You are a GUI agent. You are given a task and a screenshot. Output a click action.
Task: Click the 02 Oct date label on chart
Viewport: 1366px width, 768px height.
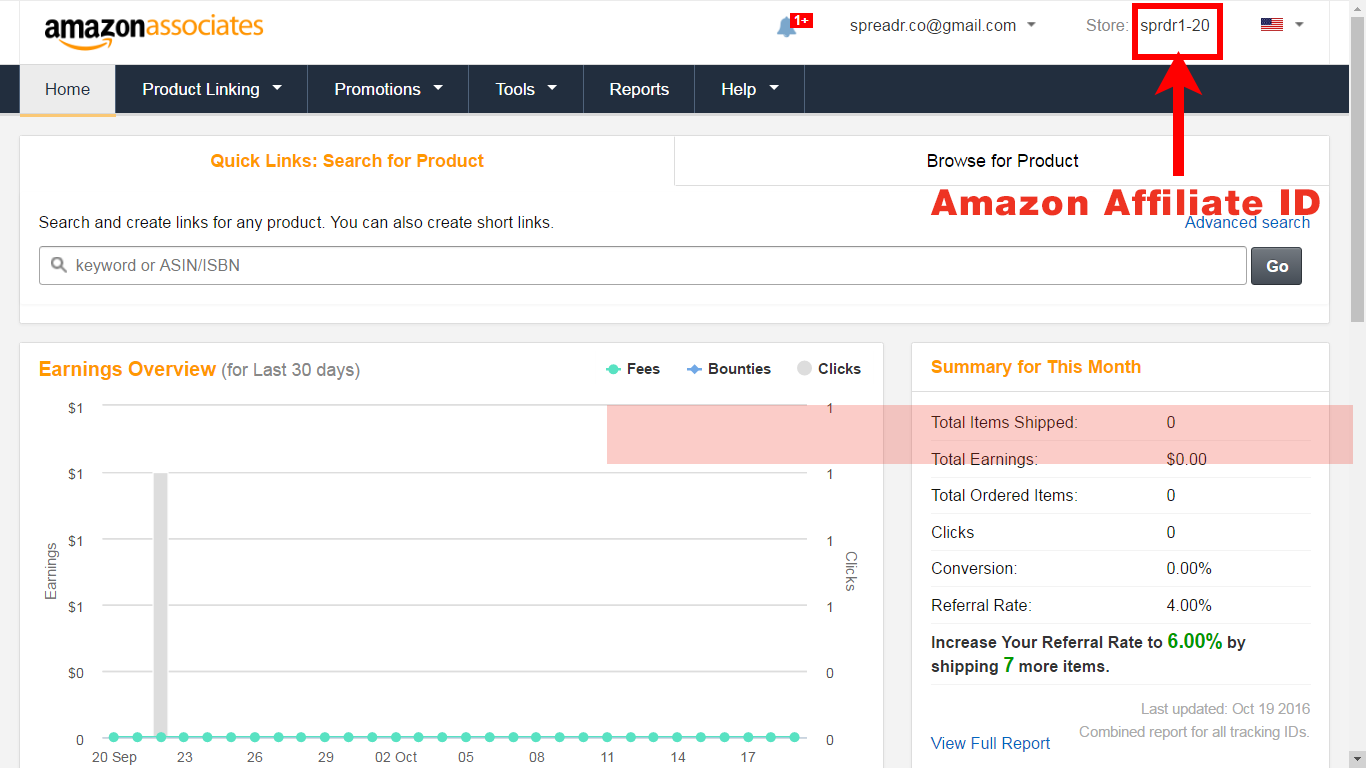pyautogui.click(x=396, y=757)
